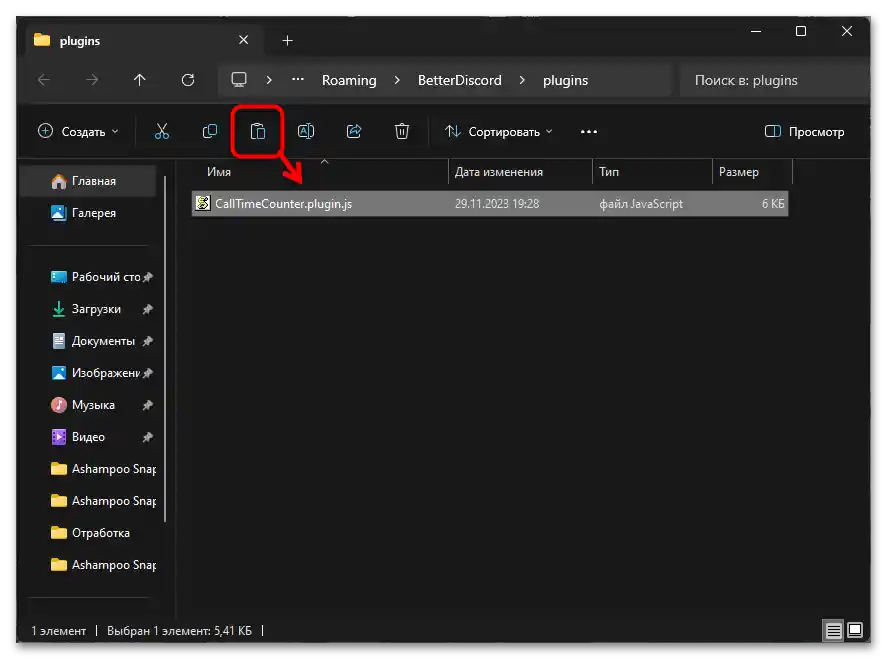This screenshot has height=659, width=887.
Task: Go up one folder level
Action: click(140, 80)
